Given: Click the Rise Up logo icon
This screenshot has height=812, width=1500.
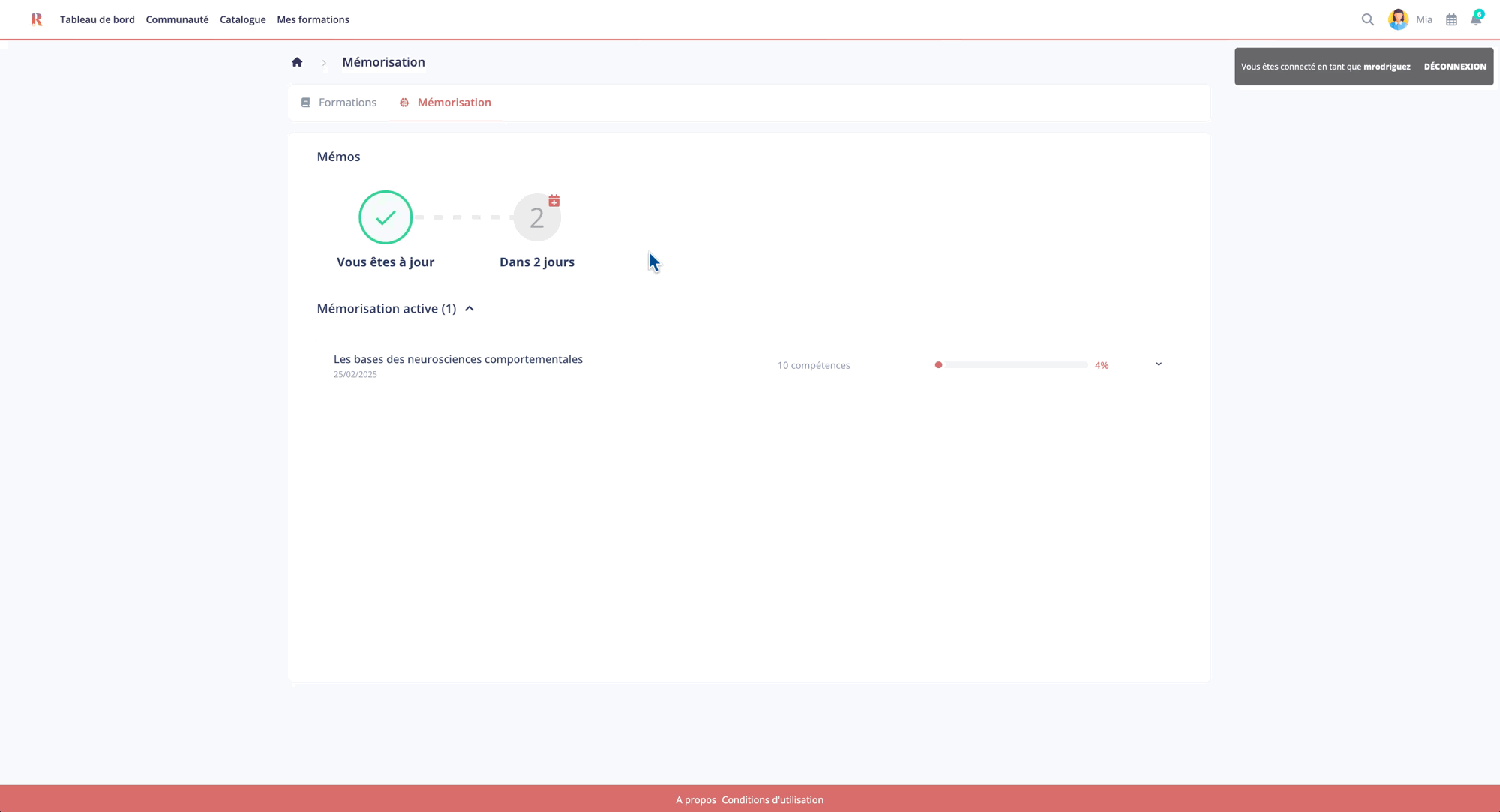Looking at the screenshot, I should (x=37, y=19).
